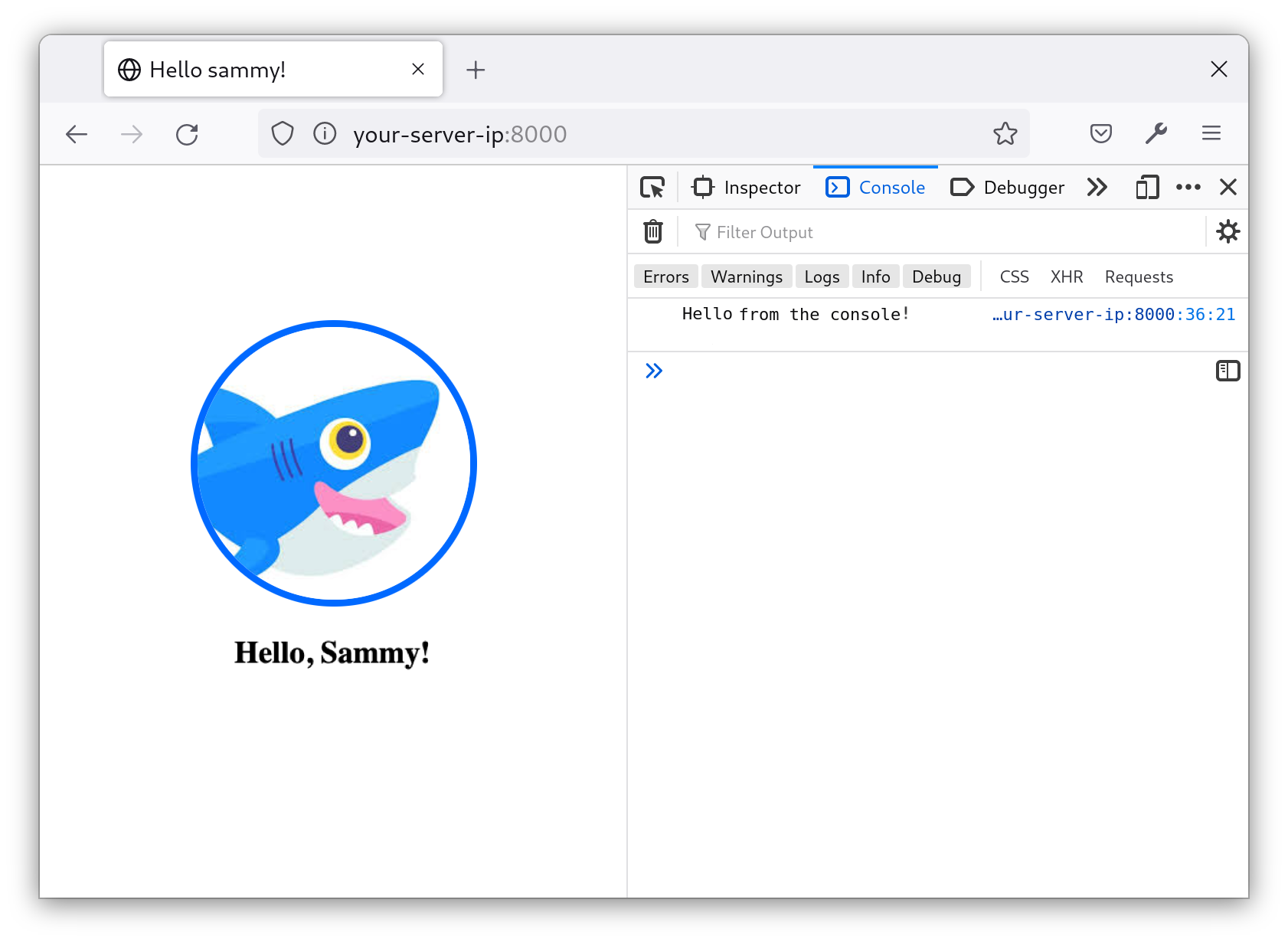Toggle the Errors filter
The height and width of the screenshot is (942, 1288).
click(x=666, y=276)
